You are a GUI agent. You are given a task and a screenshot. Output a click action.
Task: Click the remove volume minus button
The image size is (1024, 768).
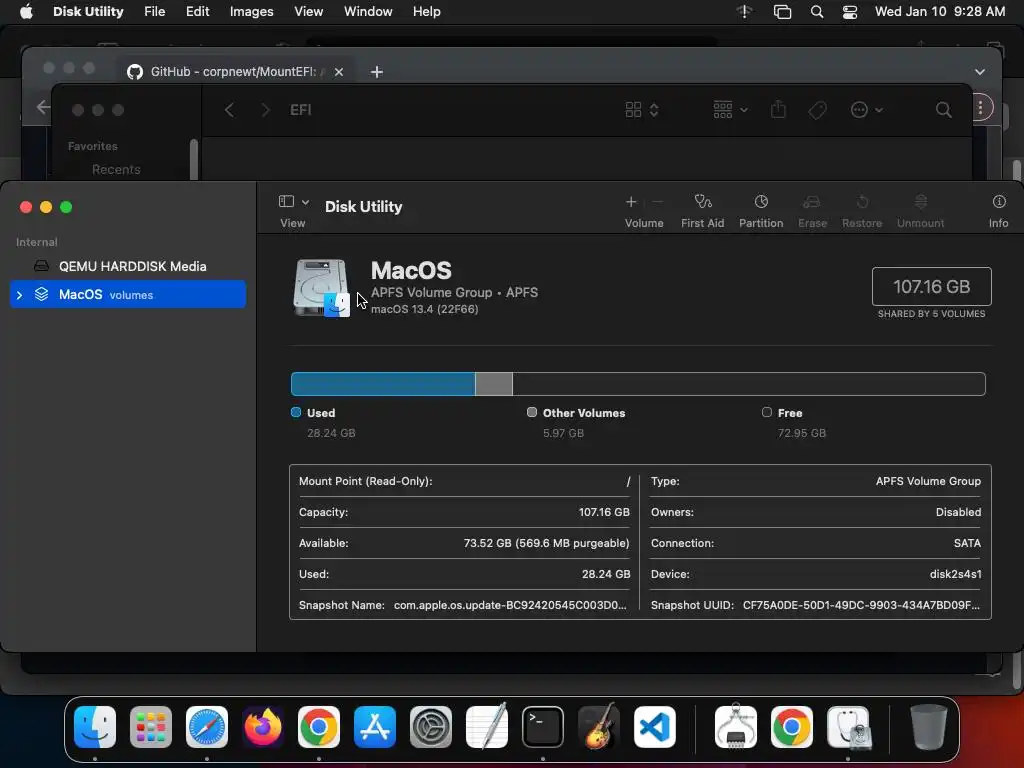click(658, 202)
